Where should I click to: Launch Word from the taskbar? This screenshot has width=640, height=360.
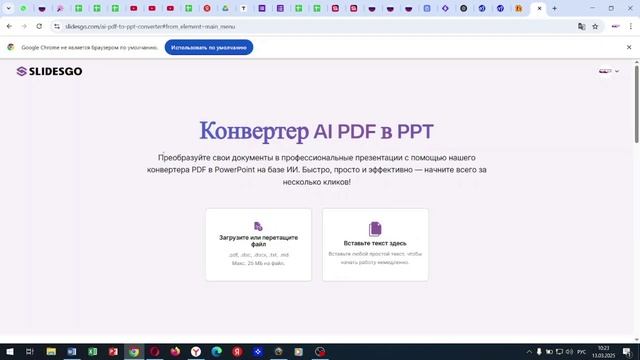pyautogui.click(x=72, y=351)
